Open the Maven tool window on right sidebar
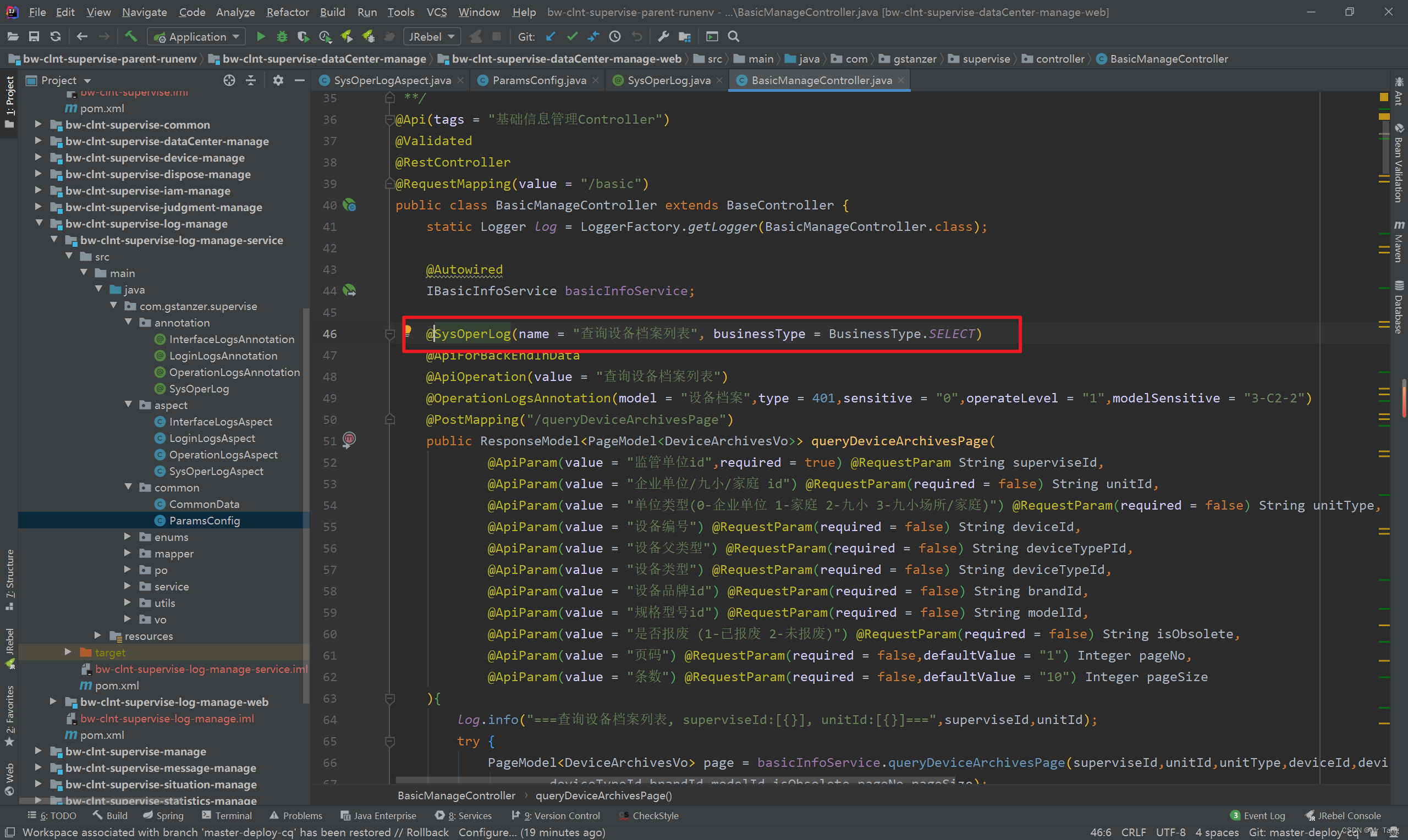This screenshot has width=1408, height=840. click(1400, 248)
